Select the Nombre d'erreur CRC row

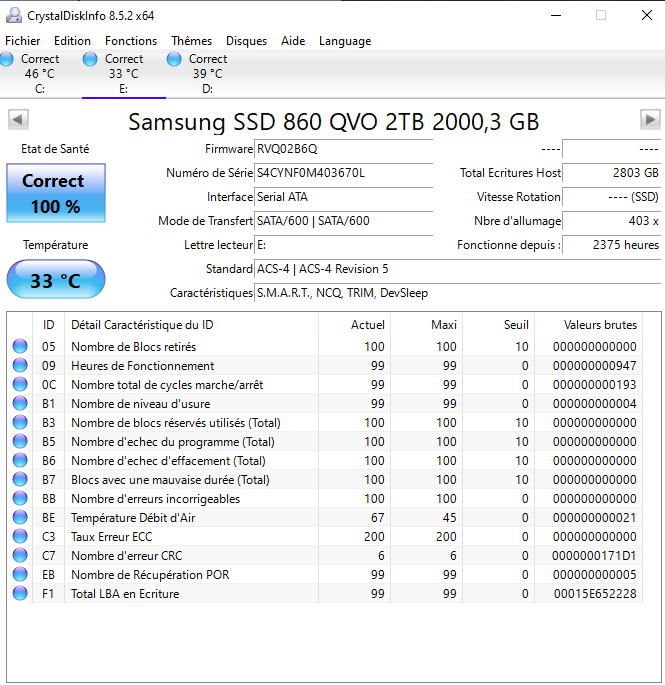(x=324, y=555)
